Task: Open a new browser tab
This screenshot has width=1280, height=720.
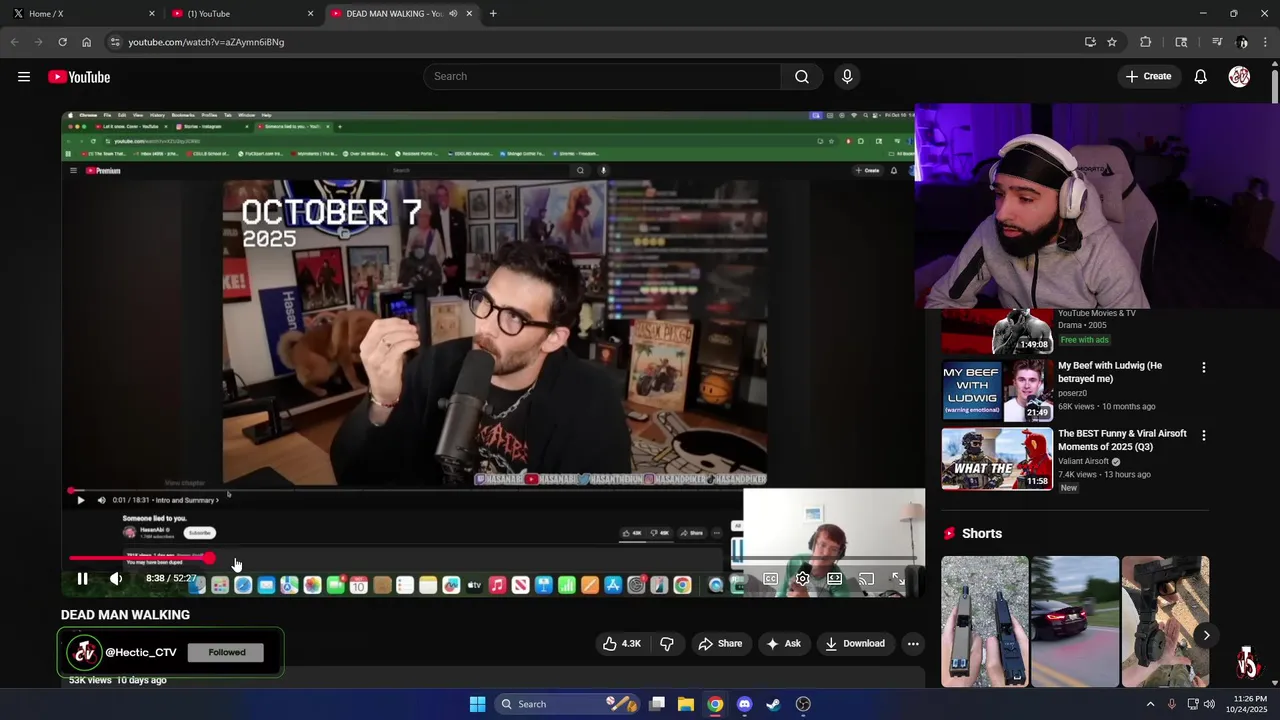Action: pos(493,14)
